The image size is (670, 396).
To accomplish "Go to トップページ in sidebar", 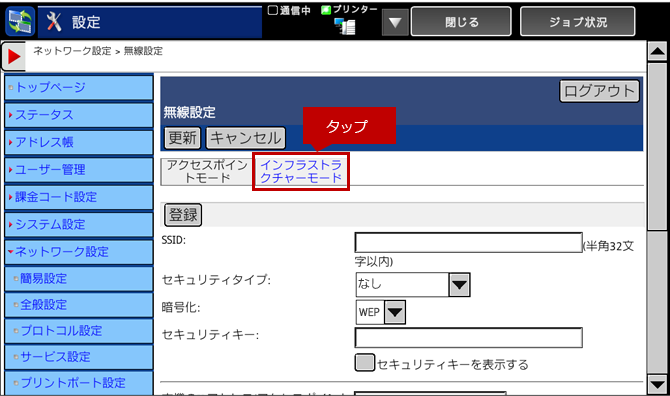I will (x=79, y=87).
